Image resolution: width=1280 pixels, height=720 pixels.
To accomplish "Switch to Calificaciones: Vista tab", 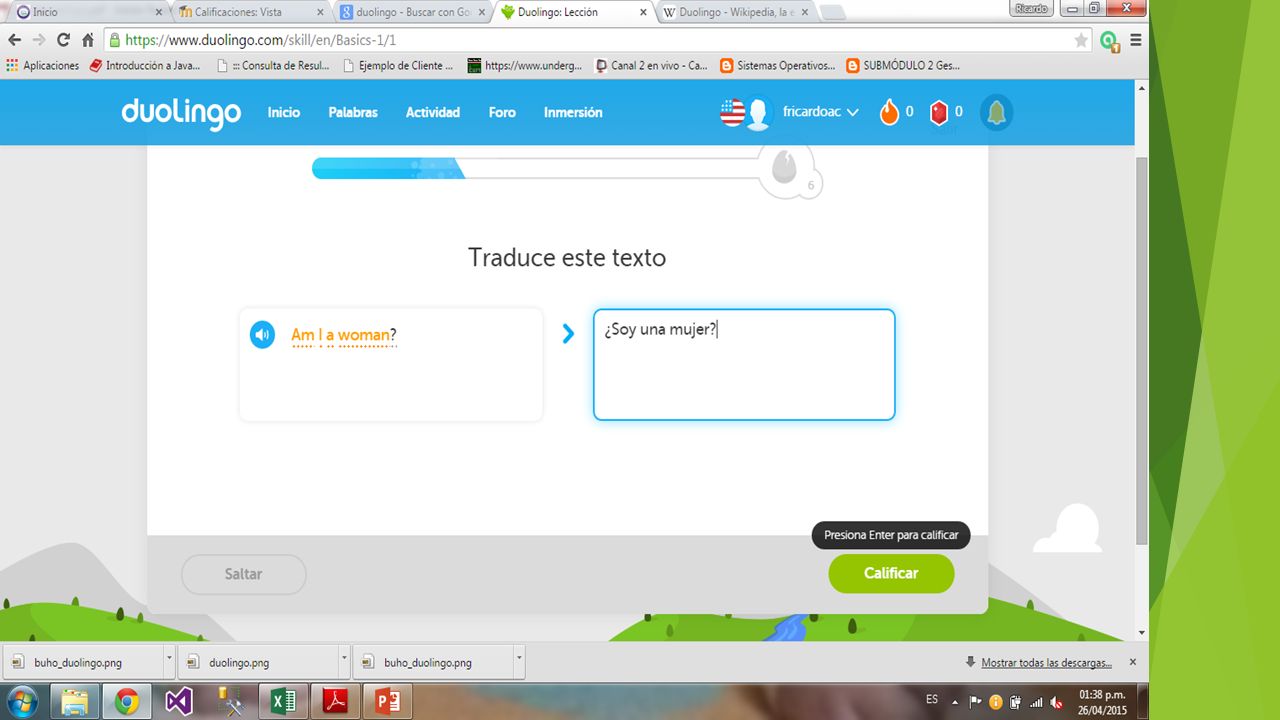I will [250, 12].
